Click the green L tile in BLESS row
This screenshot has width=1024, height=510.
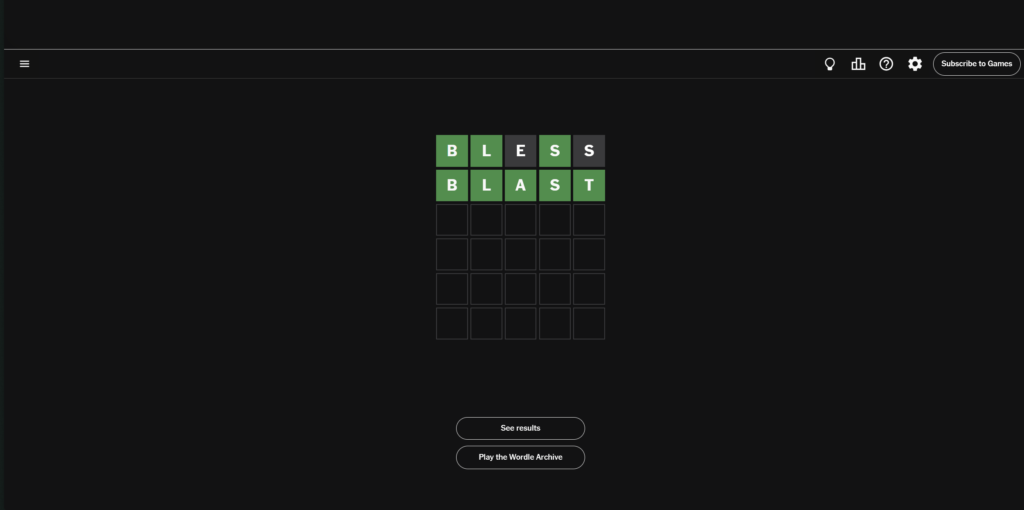(x=486, y=151)
